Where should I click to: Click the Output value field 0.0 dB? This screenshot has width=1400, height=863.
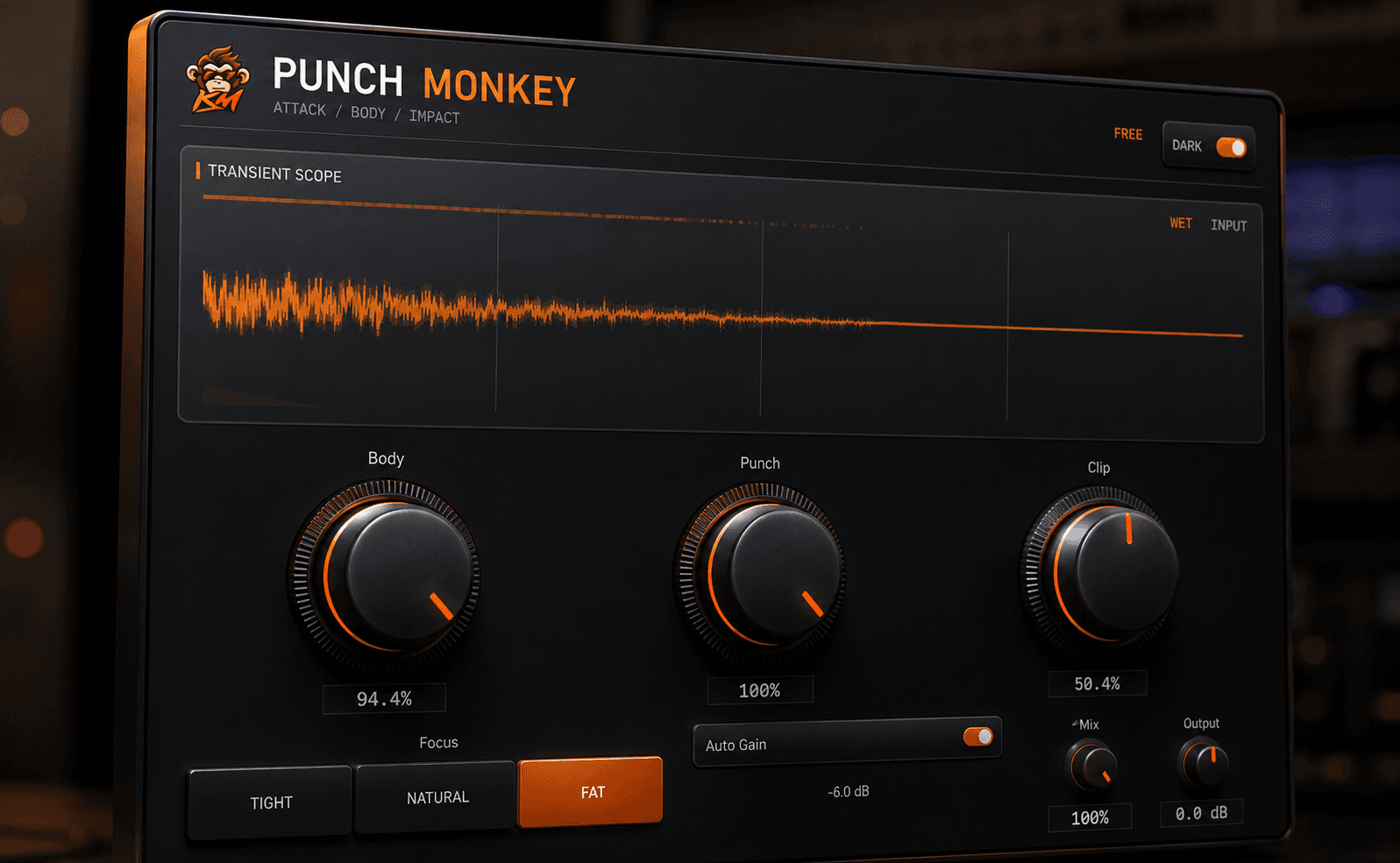click(1201, 813)
